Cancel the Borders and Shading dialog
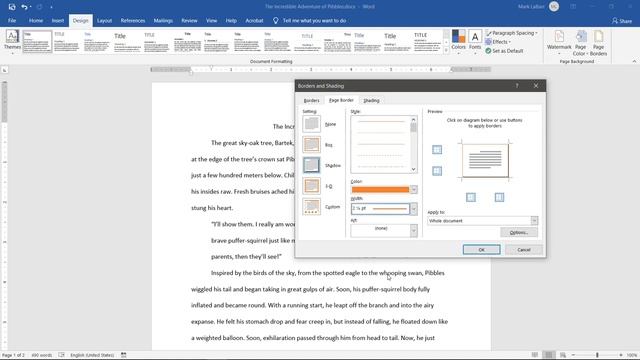Viewport: 640px width, 360px height. click(524, 249)
